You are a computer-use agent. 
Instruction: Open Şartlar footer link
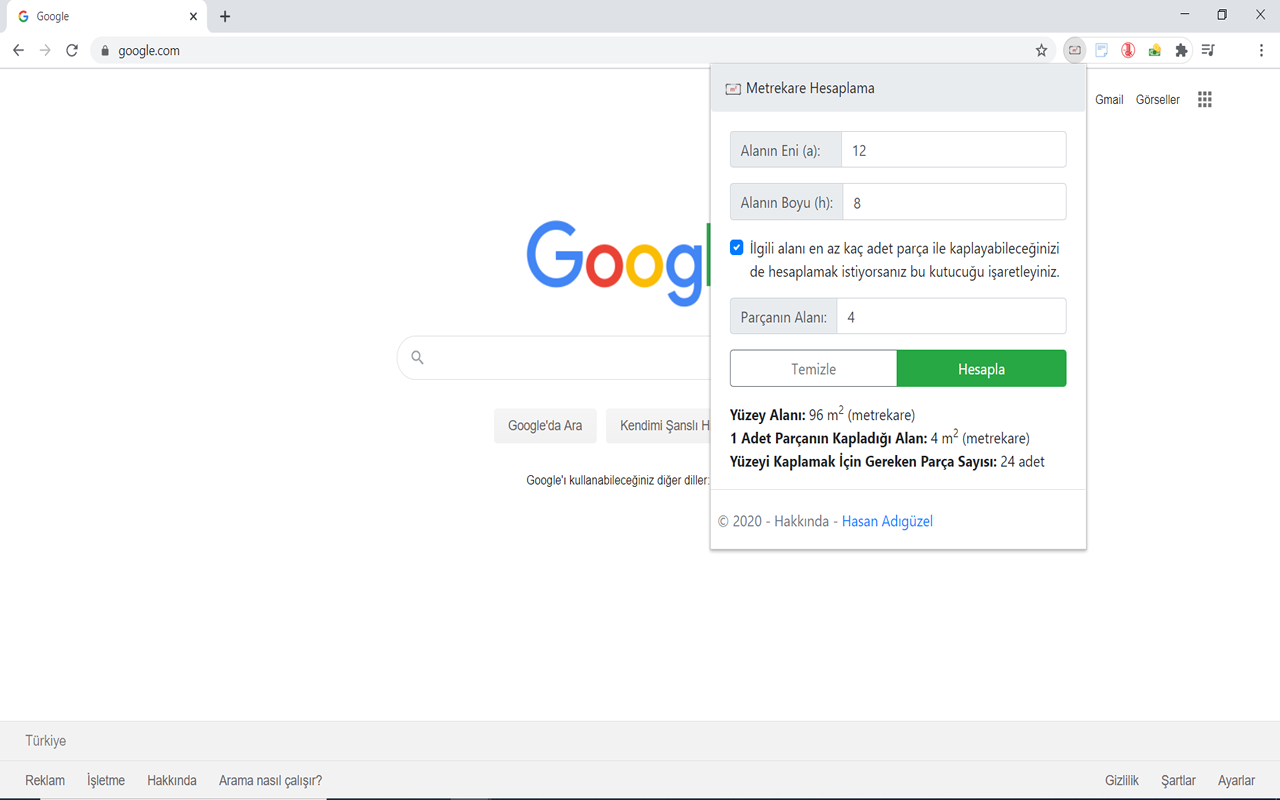tap(1178, 780)
